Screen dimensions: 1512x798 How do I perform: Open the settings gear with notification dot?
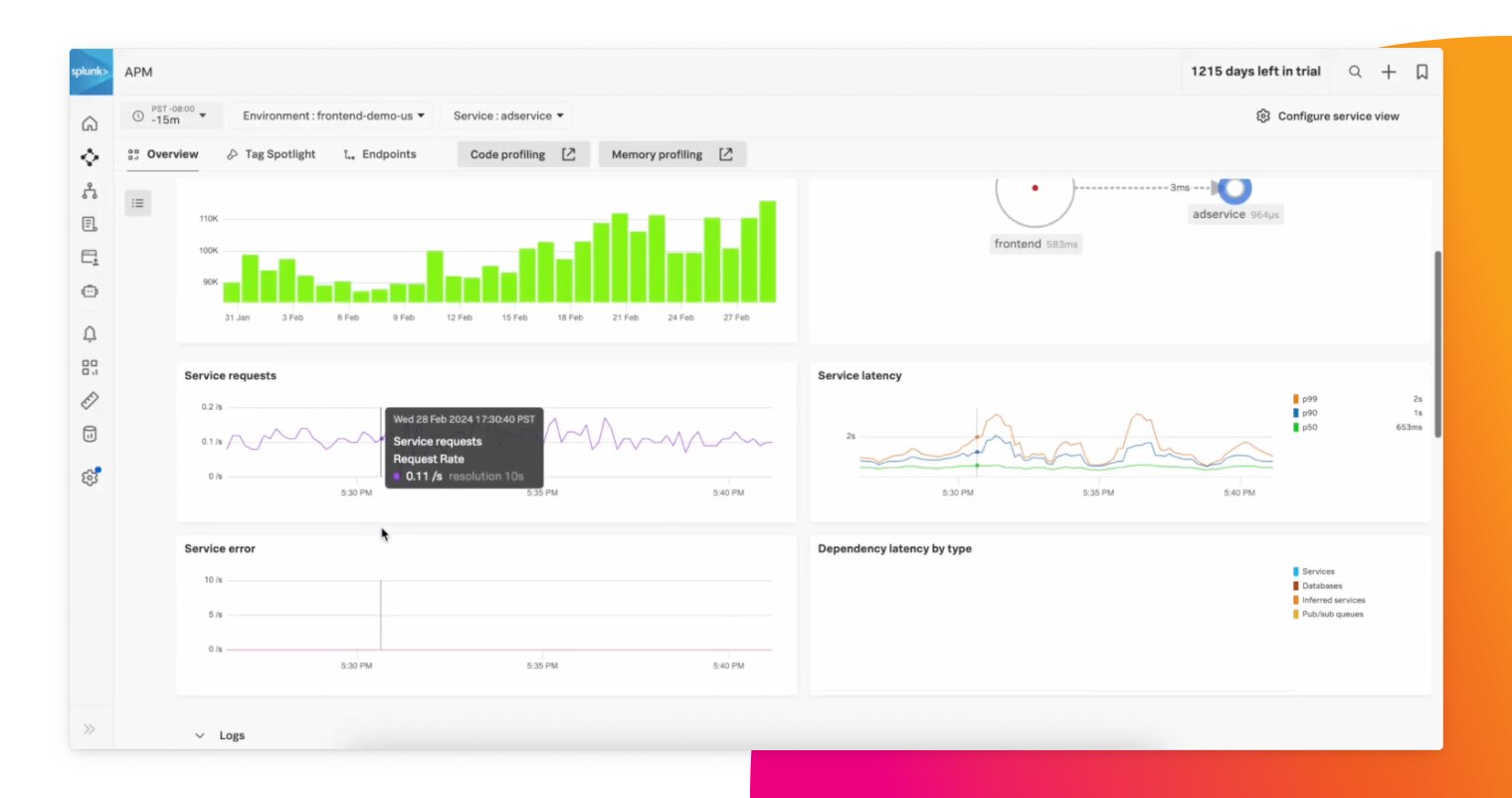(90, 477)
